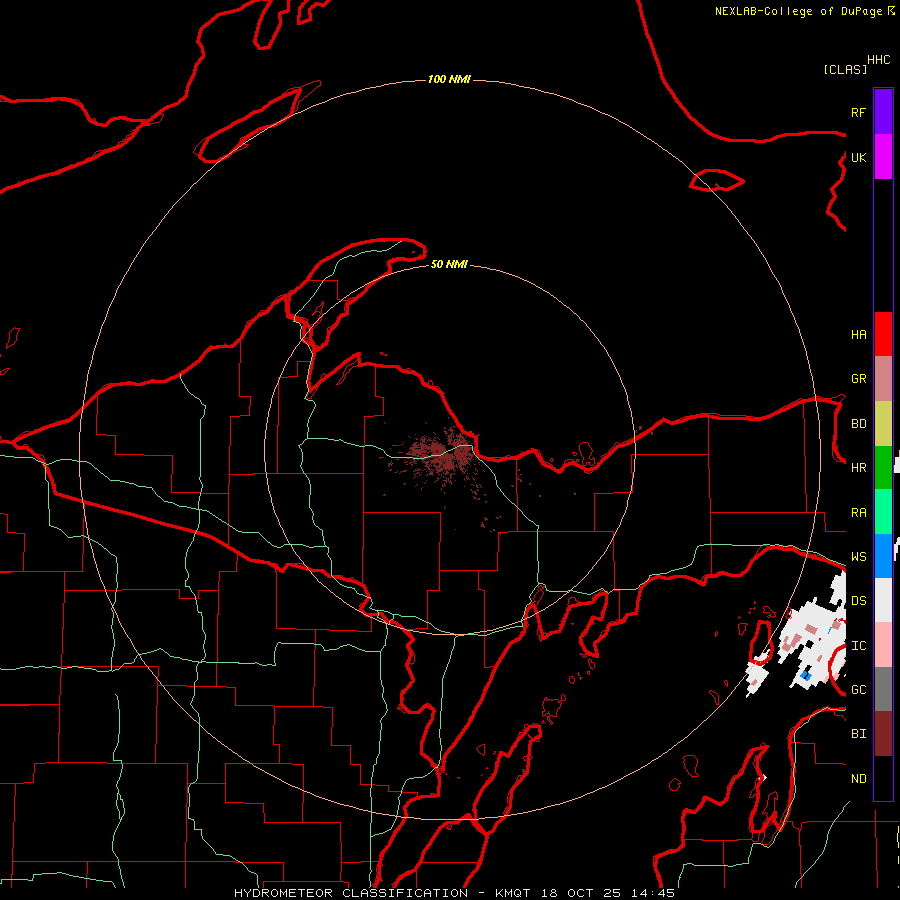The height and width of the screenshot is (900, 900).
Task: Click the 100 NMI range ring label
Action: tap(449, 79)
